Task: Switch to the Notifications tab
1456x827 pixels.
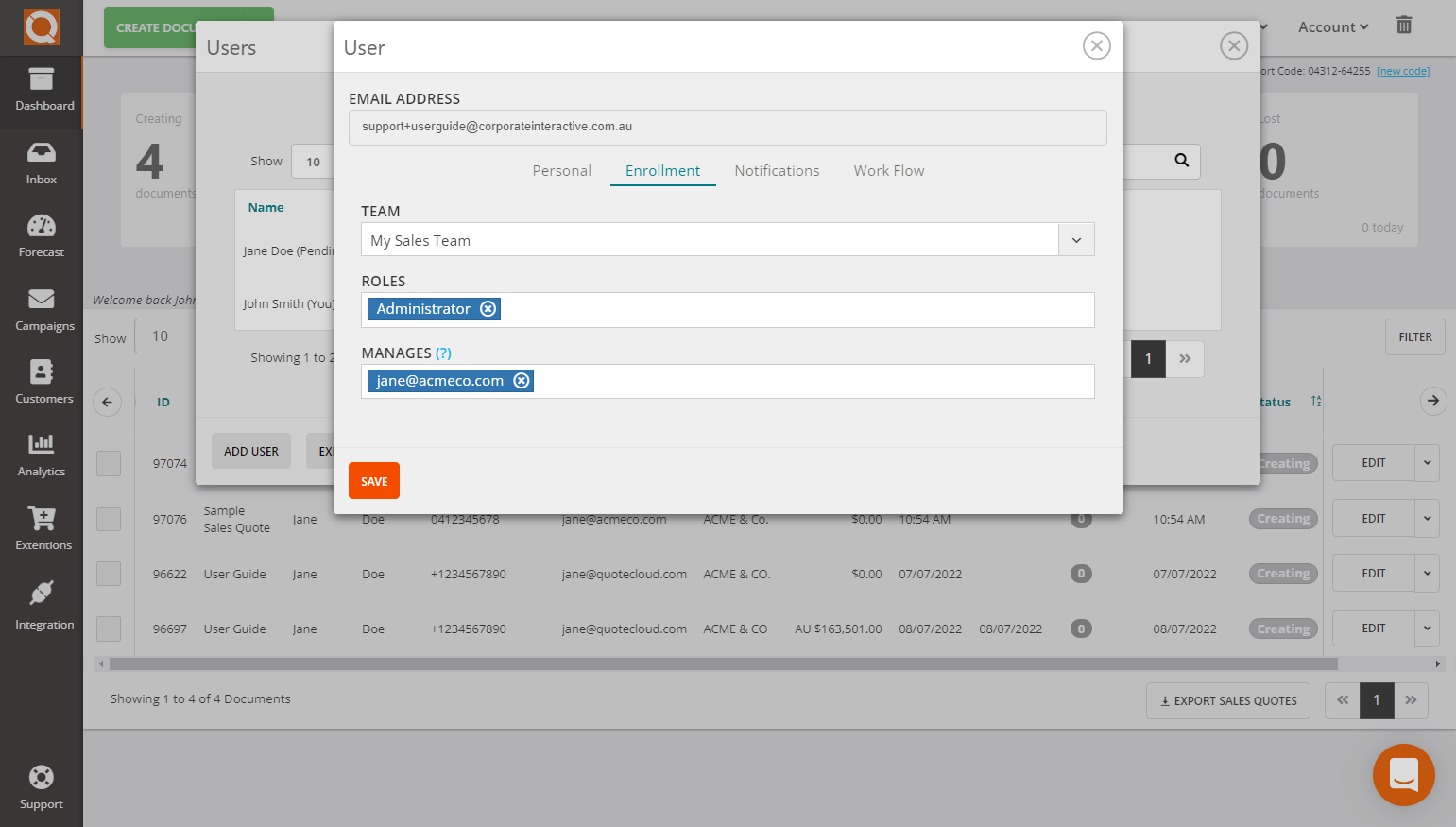Action: (777, 171)
